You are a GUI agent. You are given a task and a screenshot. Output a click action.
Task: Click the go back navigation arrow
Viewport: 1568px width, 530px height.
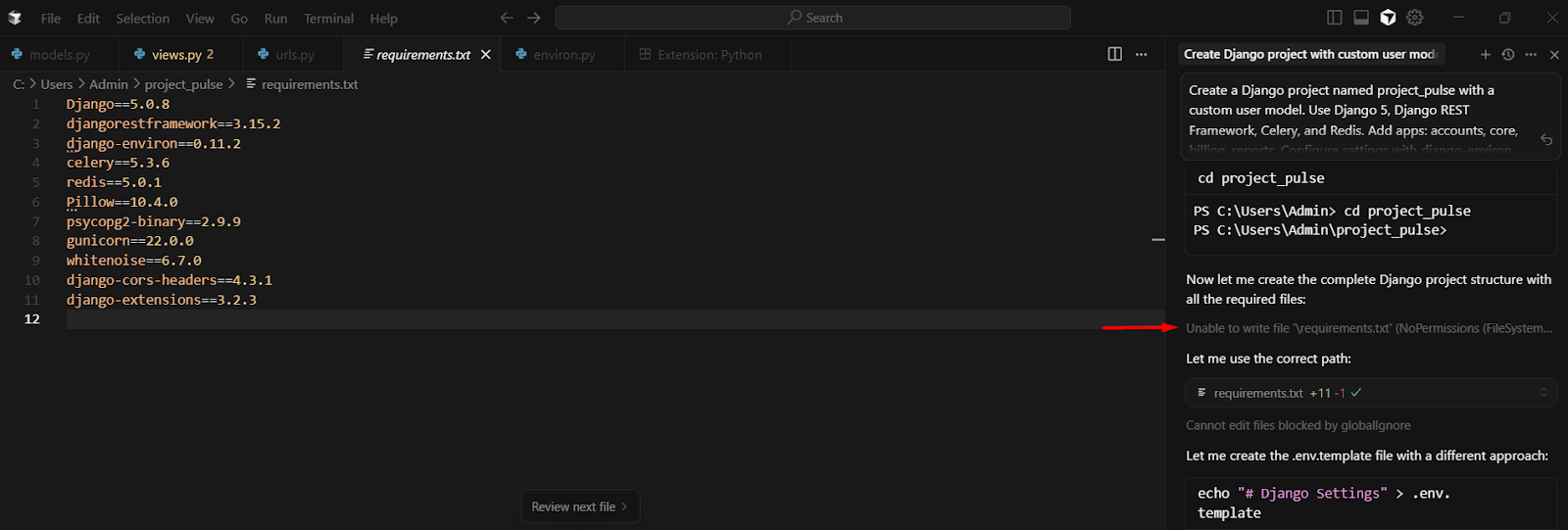point(507,18)
